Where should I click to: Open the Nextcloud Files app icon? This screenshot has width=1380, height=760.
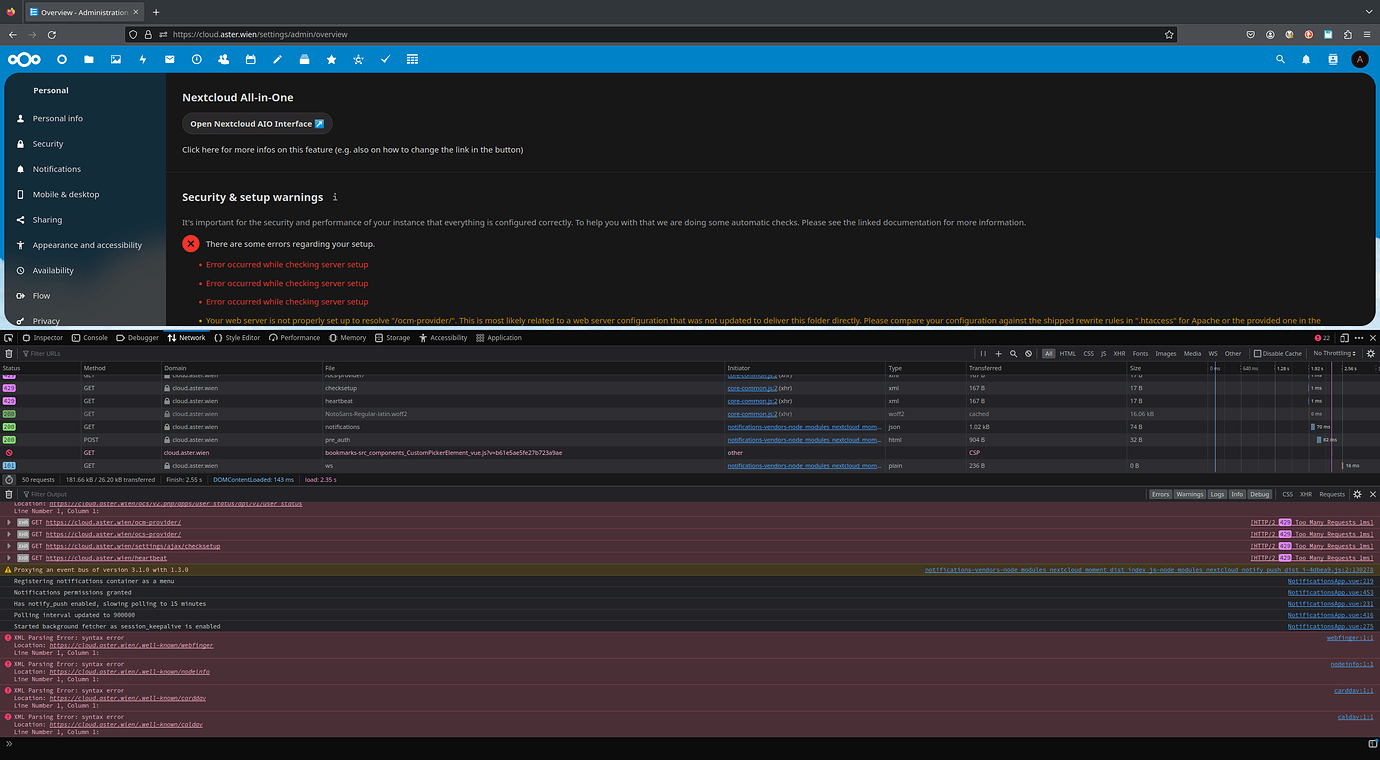[x=89, y=60]
